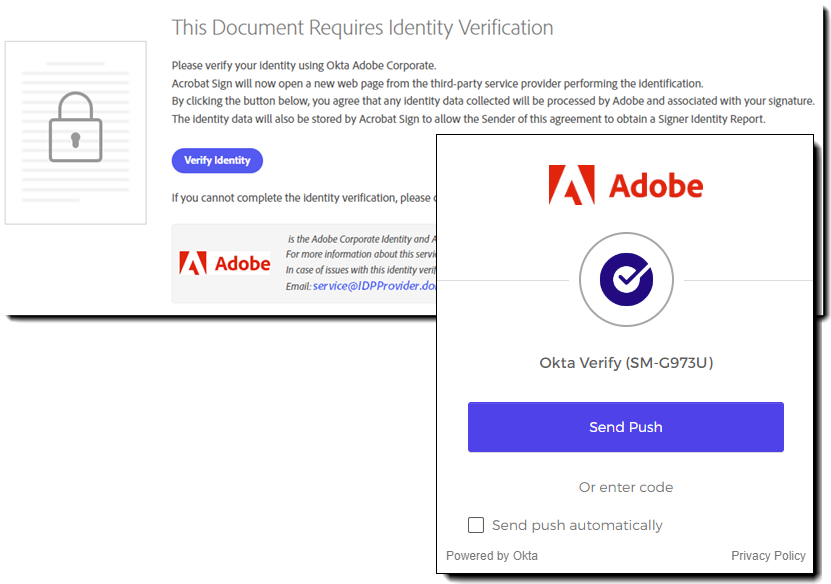
Task: Click the "Adobe Corporate Identity" description text
Action: (x=362, y=239)
